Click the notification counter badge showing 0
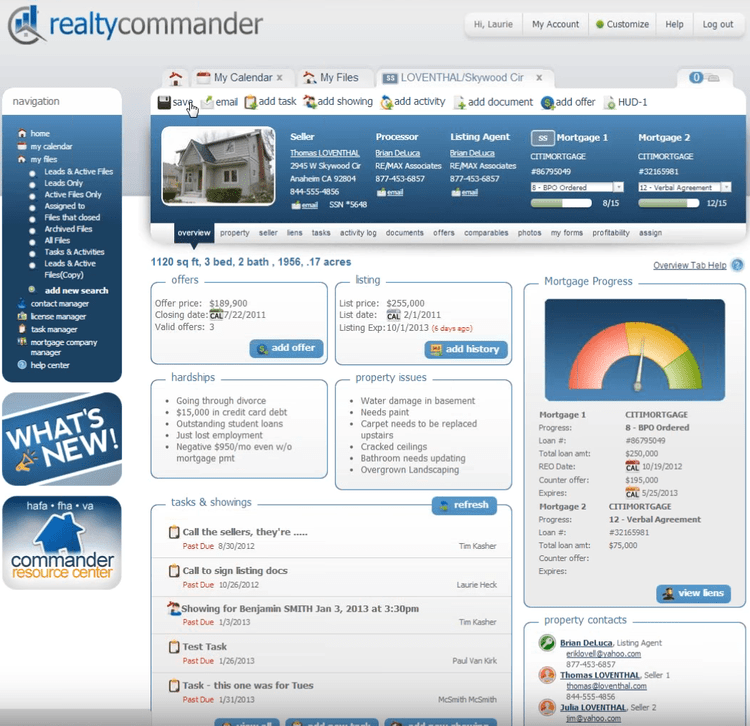This screenshot has width=750, height=726. coord(696,77)
